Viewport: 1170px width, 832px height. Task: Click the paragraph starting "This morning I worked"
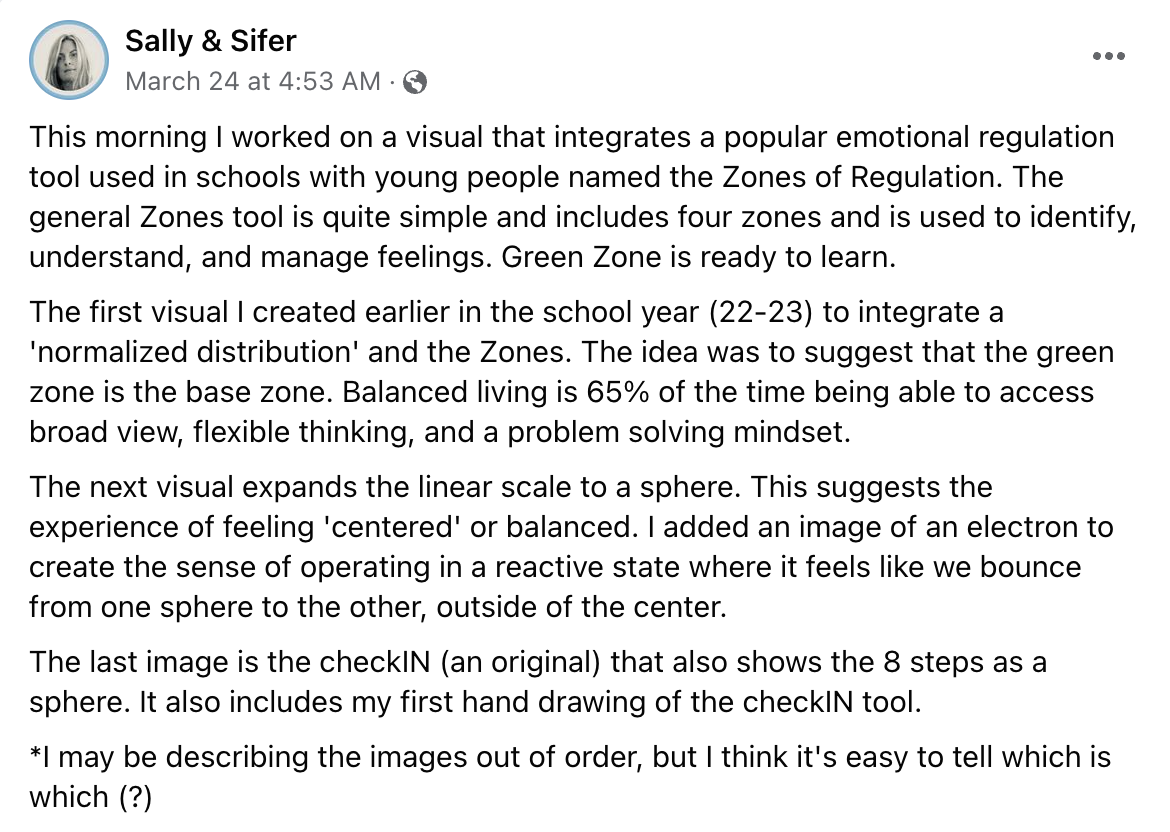pos(570,197)
